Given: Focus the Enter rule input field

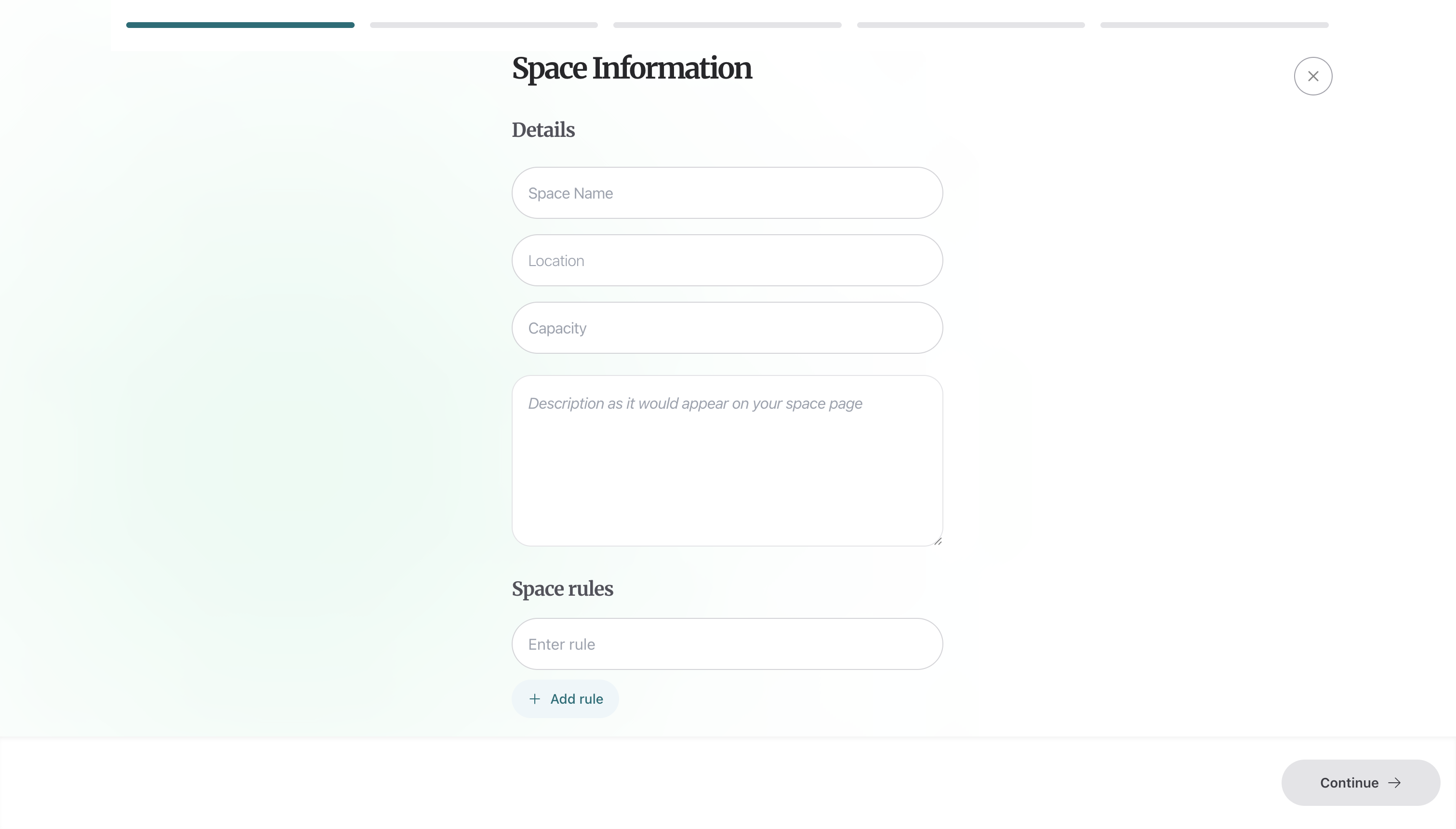Looking at the screenshot, I should tap(727, 643).
